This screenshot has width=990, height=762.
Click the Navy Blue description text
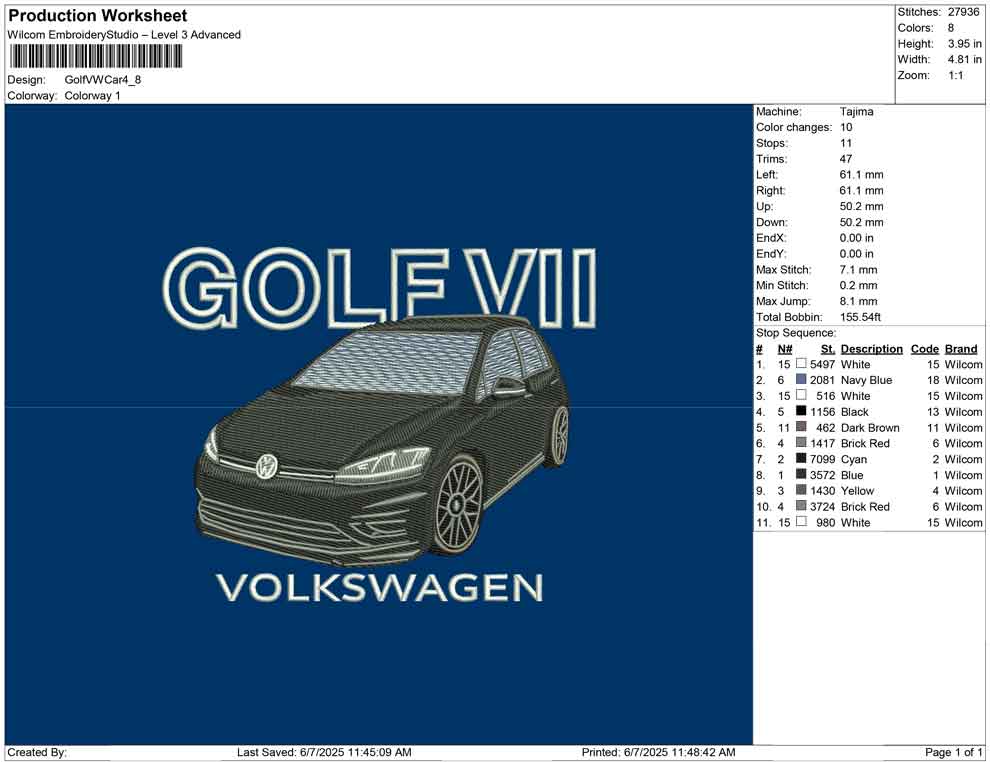(866, 380)
